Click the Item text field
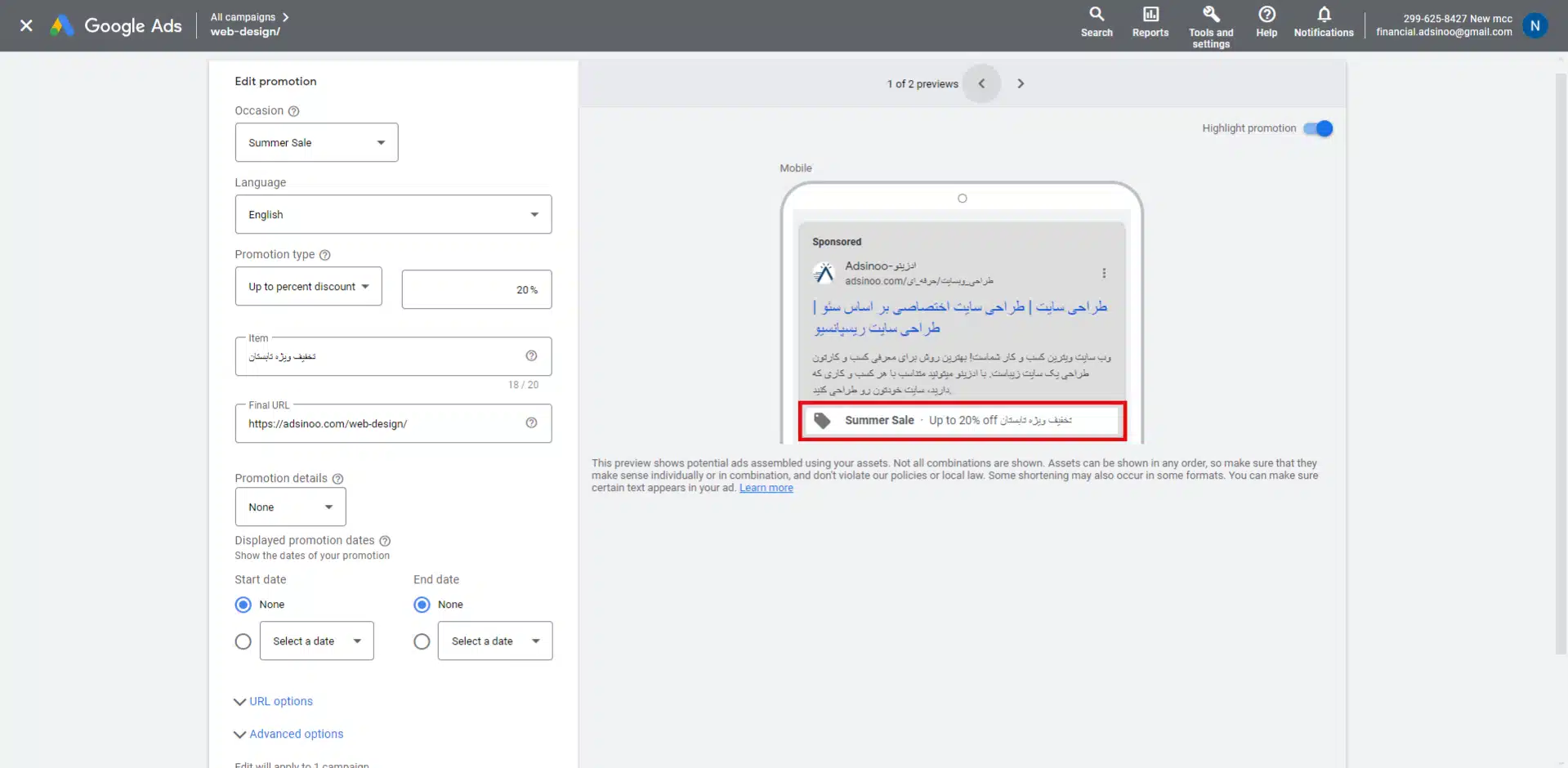The width and height of the screenshot is (1568, 768). (393, 356)
